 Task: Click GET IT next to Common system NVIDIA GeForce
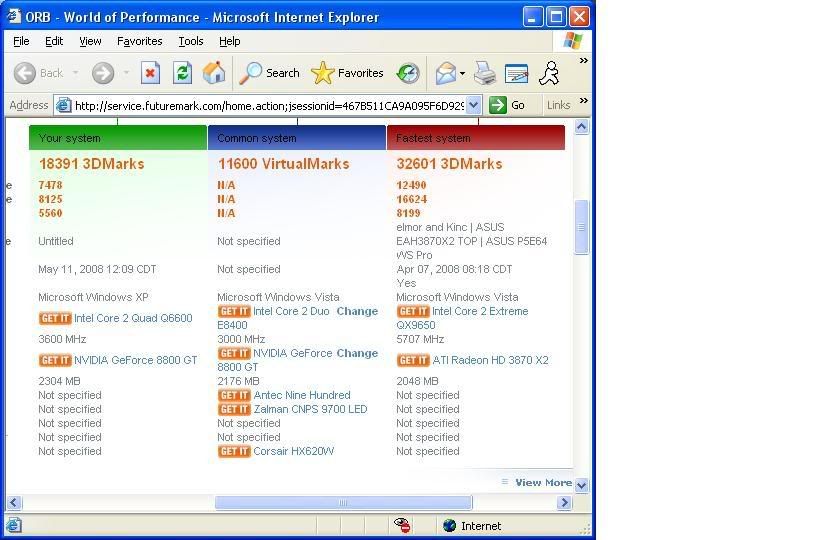[234, 353]
